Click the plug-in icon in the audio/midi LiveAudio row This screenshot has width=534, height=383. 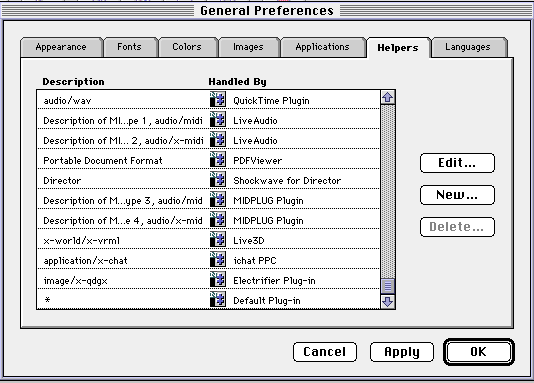(x=218, y=119)
